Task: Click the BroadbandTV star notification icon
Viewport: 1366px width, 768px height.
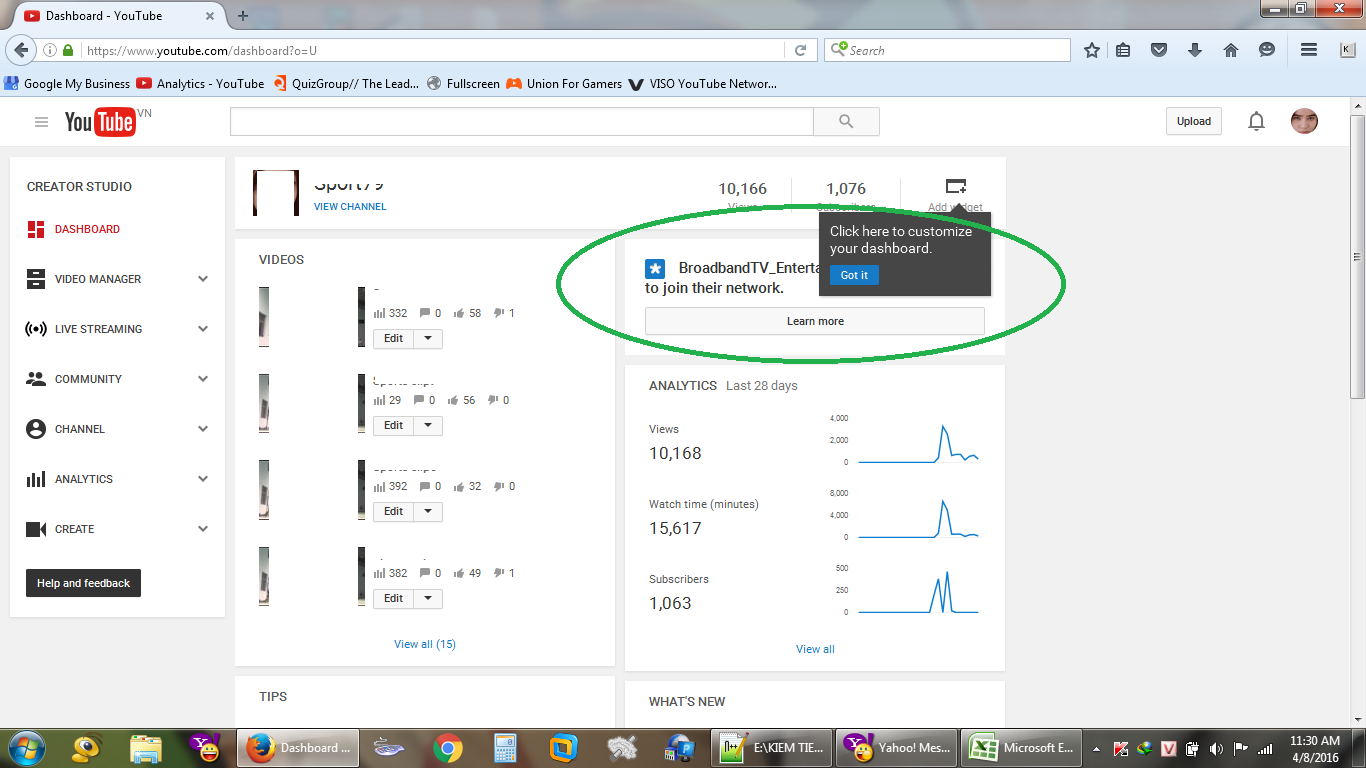Action: point(655,268)
